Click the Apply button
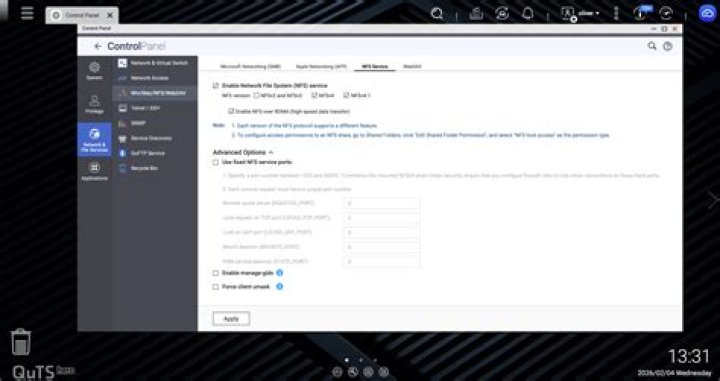The height and width of the screenshot is (381, 720). coord(231,319)
